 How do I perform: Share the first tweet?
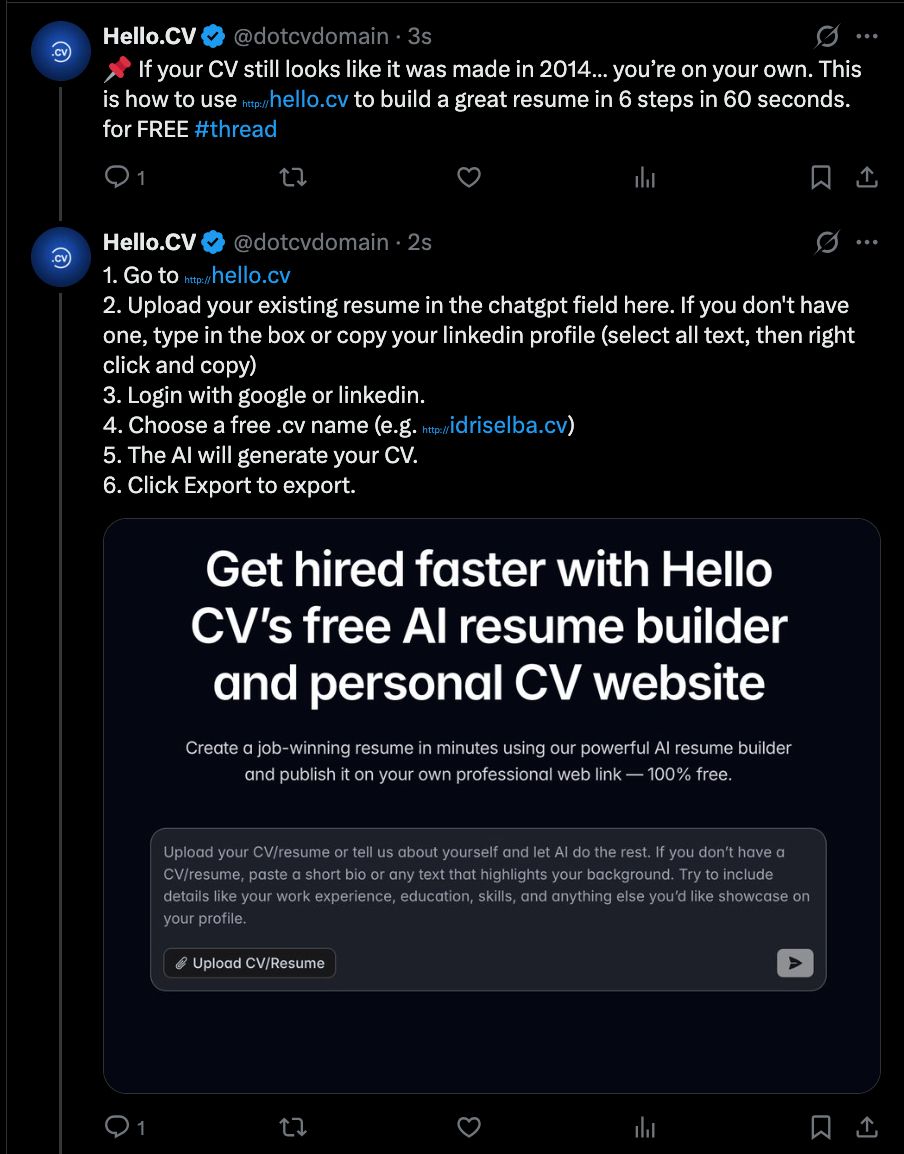pyautogui.click(x=867, y=178)
